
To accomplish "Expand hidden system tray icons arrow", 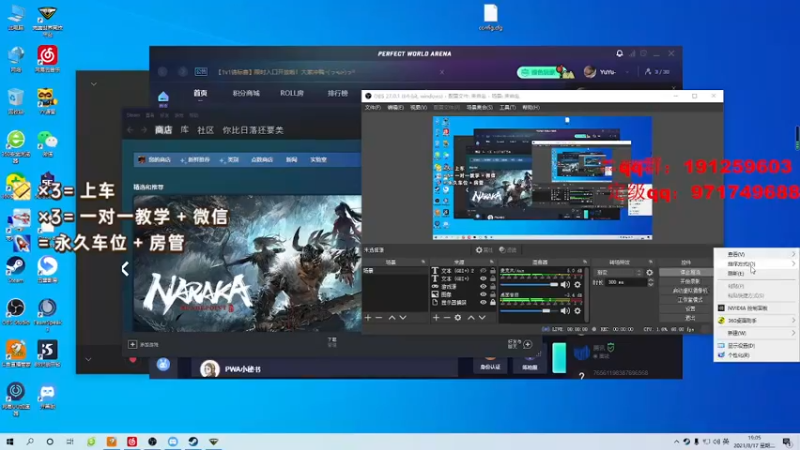I will (677, 442).
